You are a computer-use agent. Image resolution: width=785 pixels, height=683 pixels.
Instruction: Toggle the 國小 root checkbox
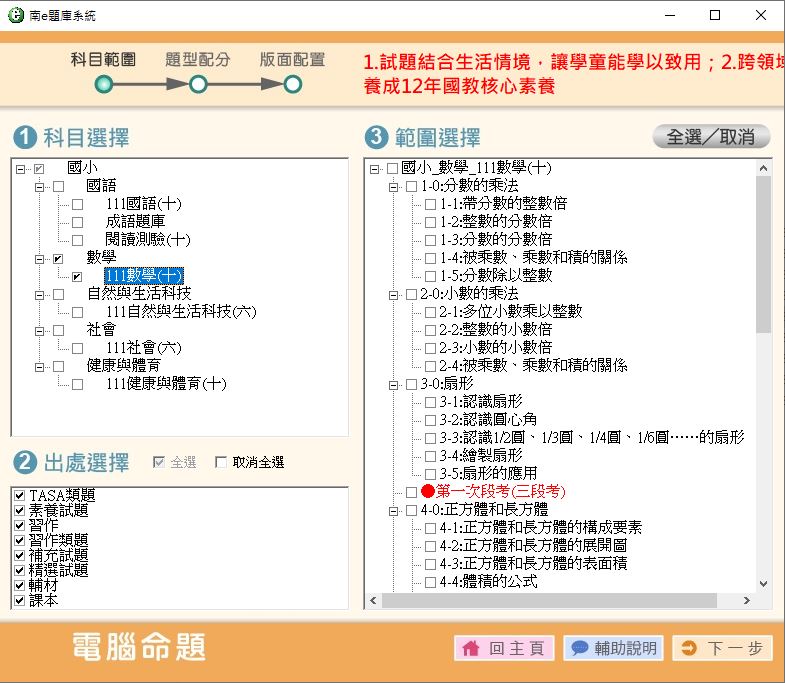(39, 169)
